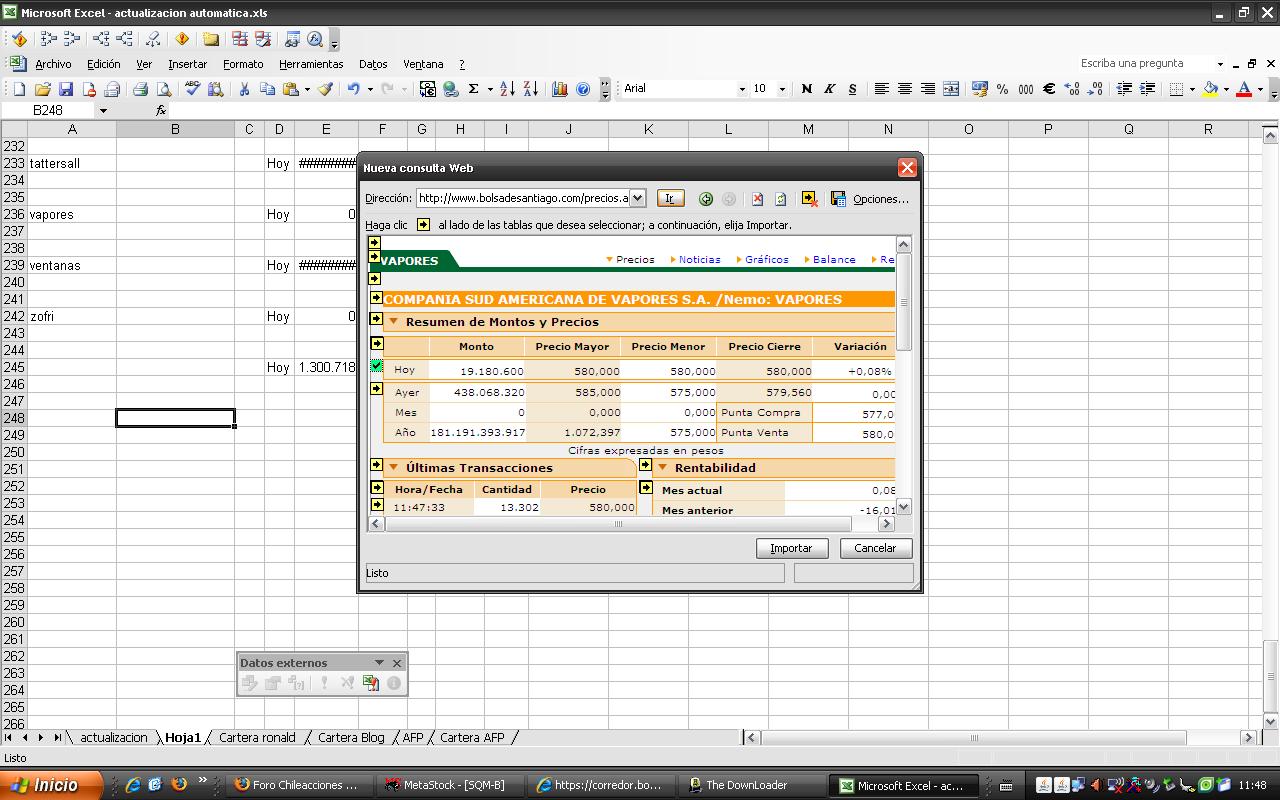1280x800 pixels.
Task: Open the Insertar menu
Action: tap(187, 64)
